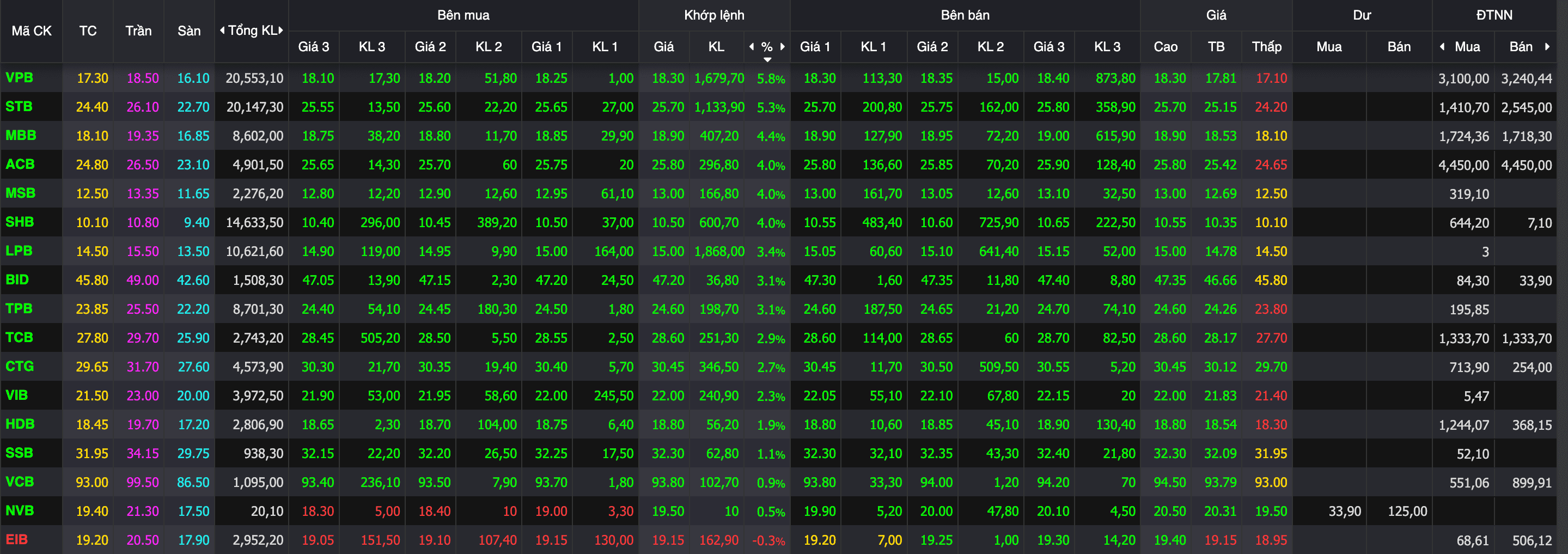Image resolution: width=1568 pixels, height=554 pixels.
Task: Open the BID stock symbol
Action: (17, 280)
